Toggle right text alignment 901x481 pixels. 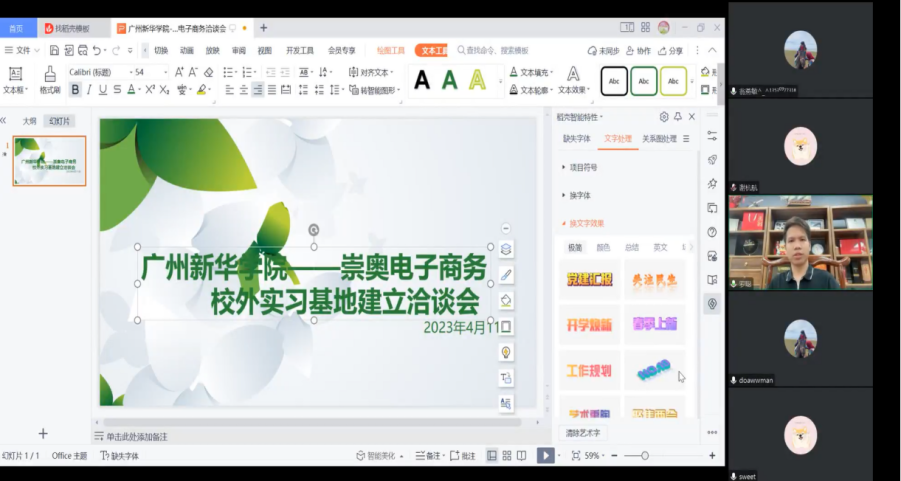[x=258, y=90]
